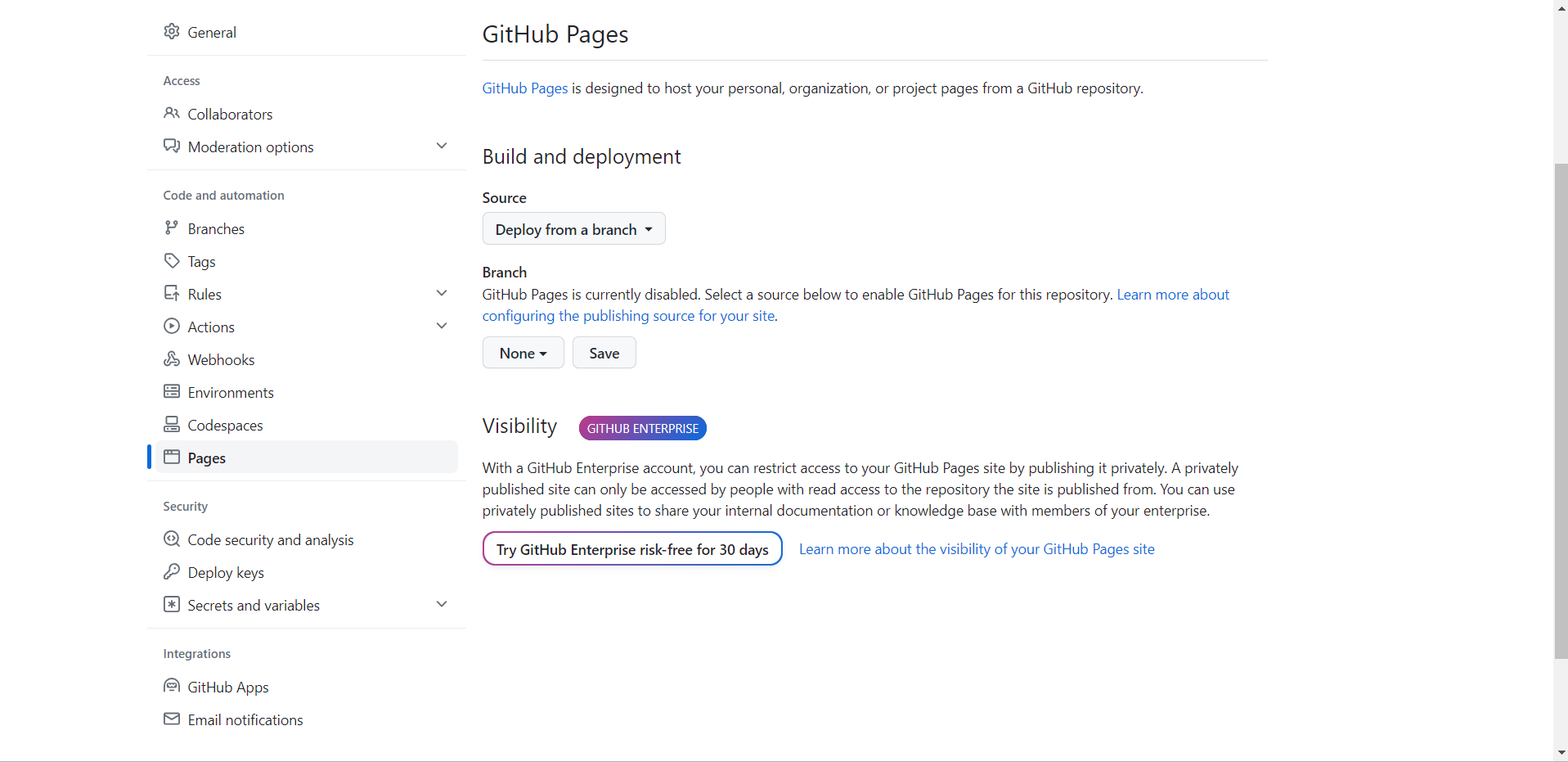
Task: Click the Webhooks icon
Action: (171, 358)
